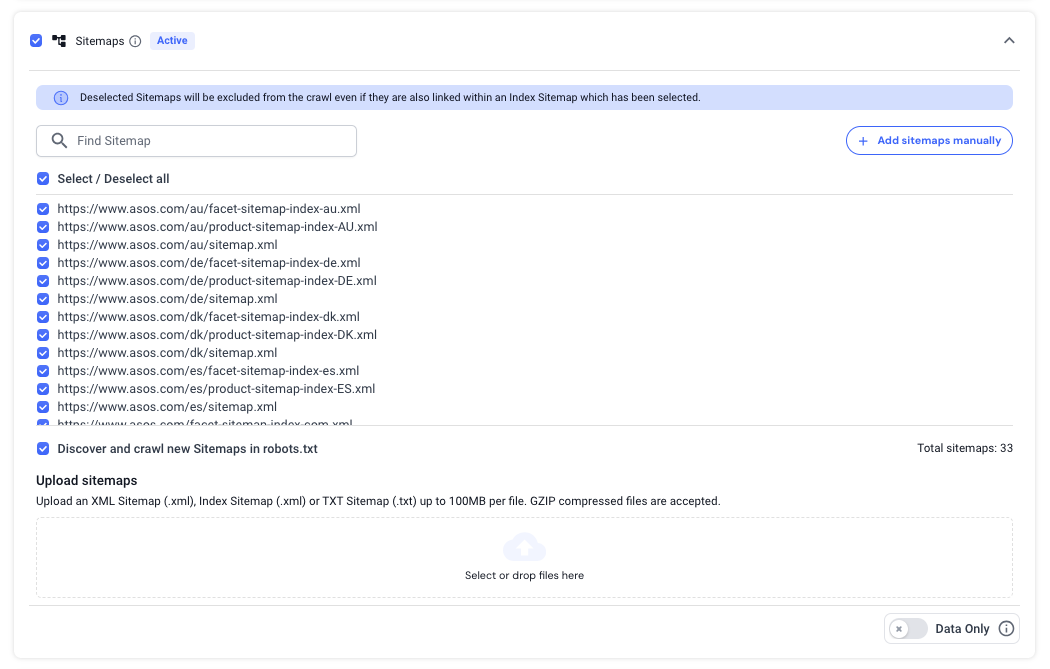Click the dk/facet-sitemap-index-dk.xml URL text

coord(208,317)
